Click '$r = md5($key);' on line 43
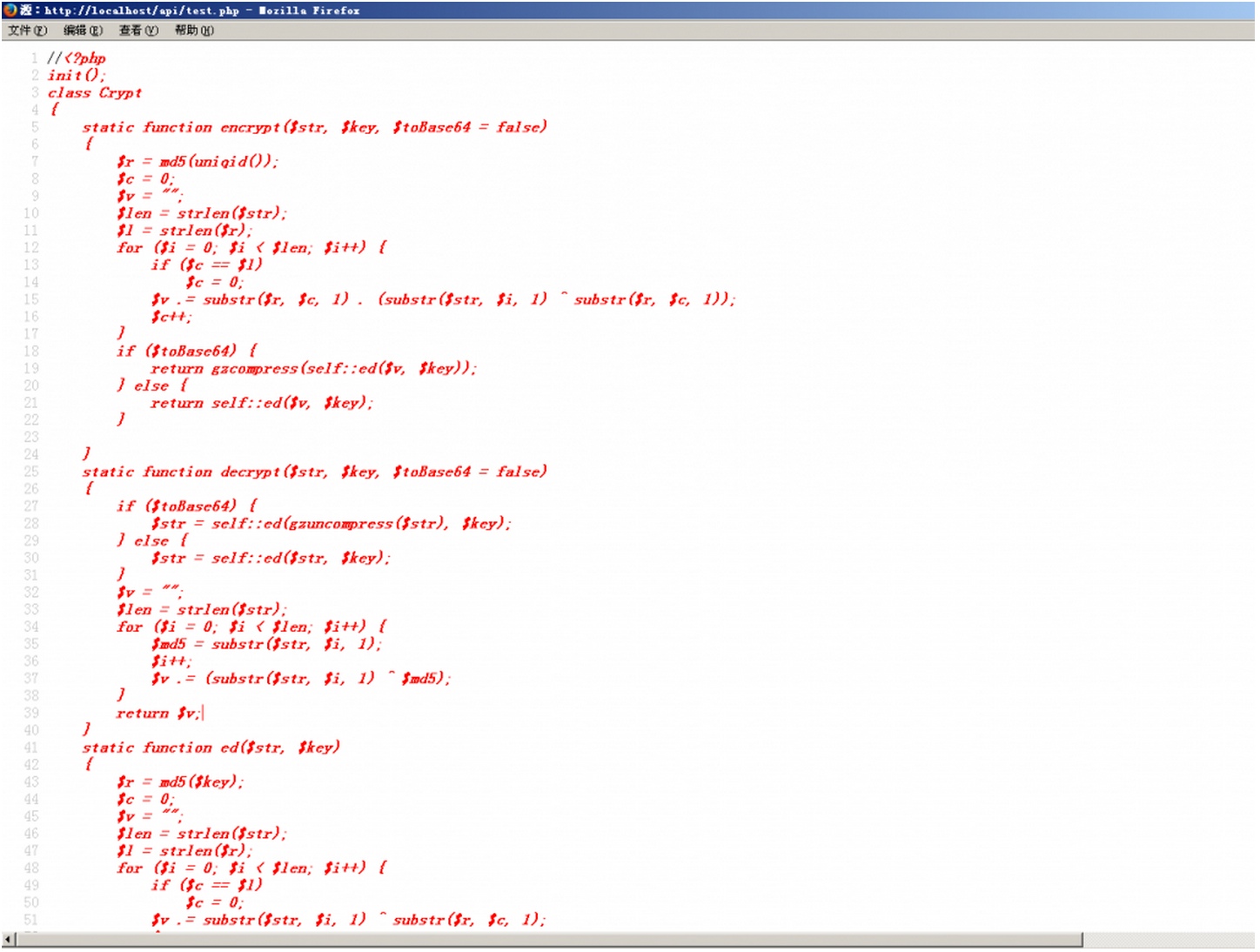Image resolution: width=1260 pixels, height=952 pixels. [x=180, y=782]
